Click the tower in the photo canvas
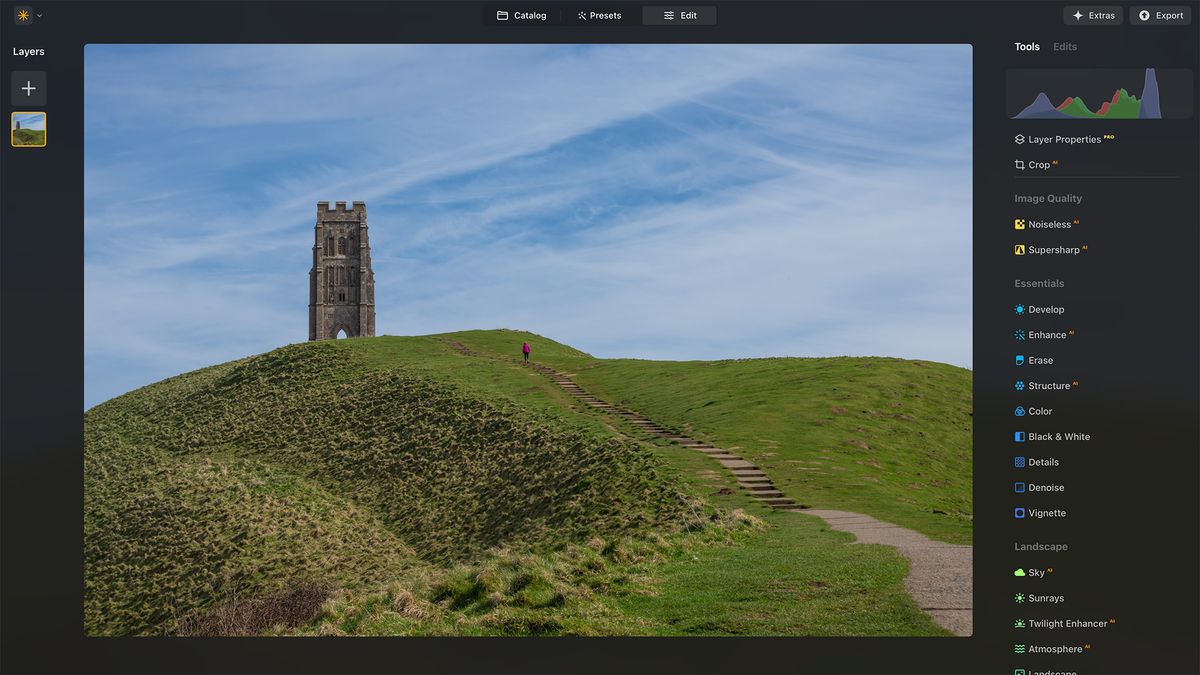 tap(342, 270)
